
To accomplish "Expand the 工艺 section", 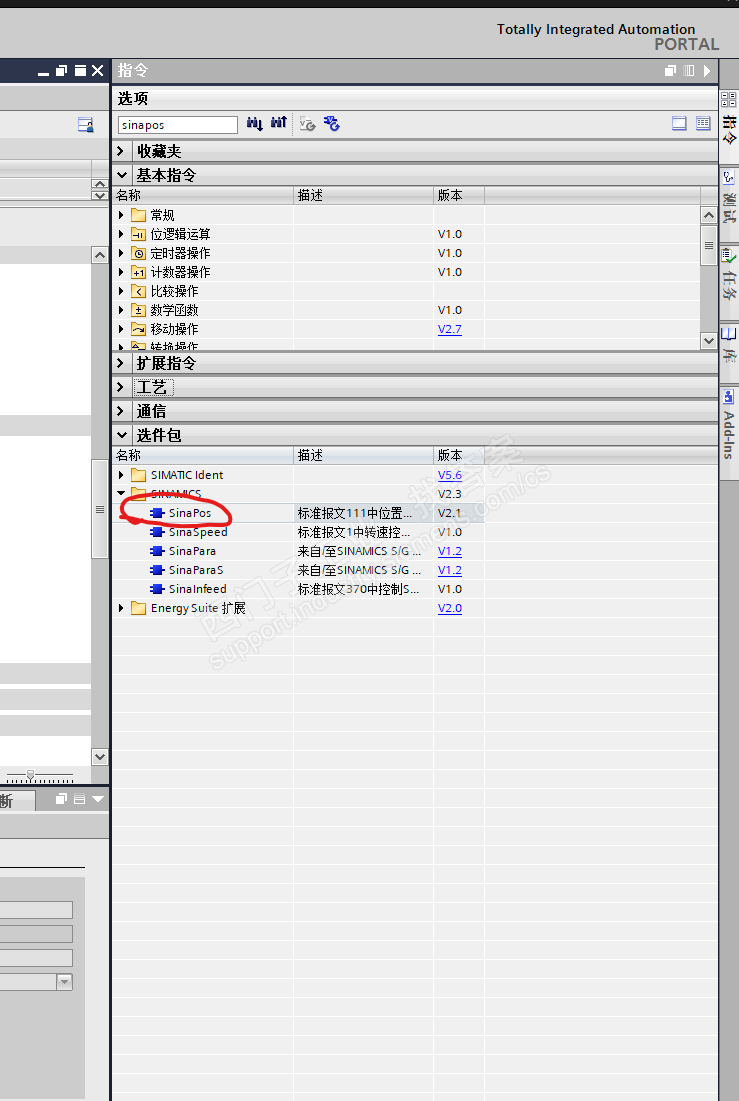I will [x=120, y=387].
